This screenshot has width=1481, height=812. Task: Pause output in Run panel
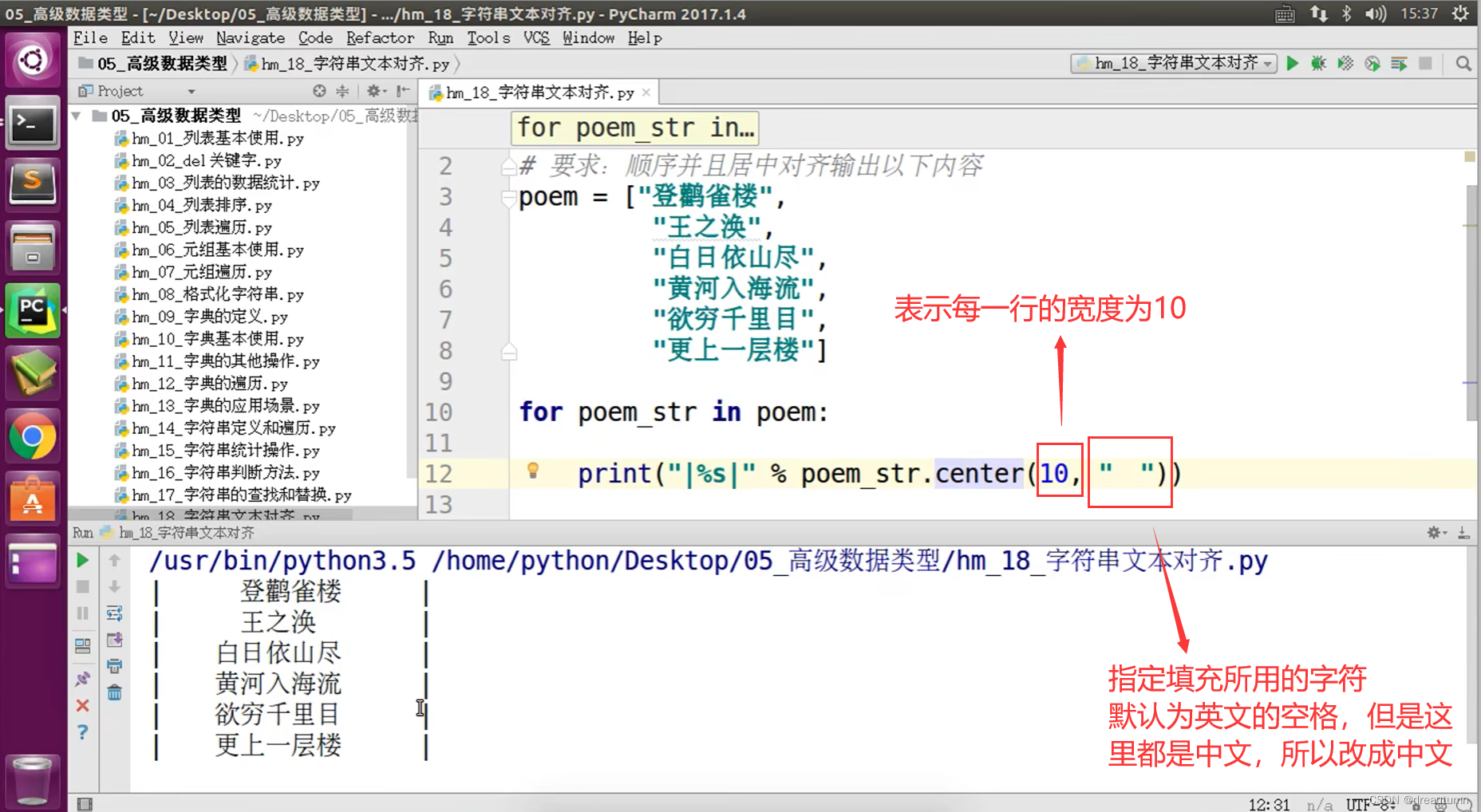coord(82,613)
